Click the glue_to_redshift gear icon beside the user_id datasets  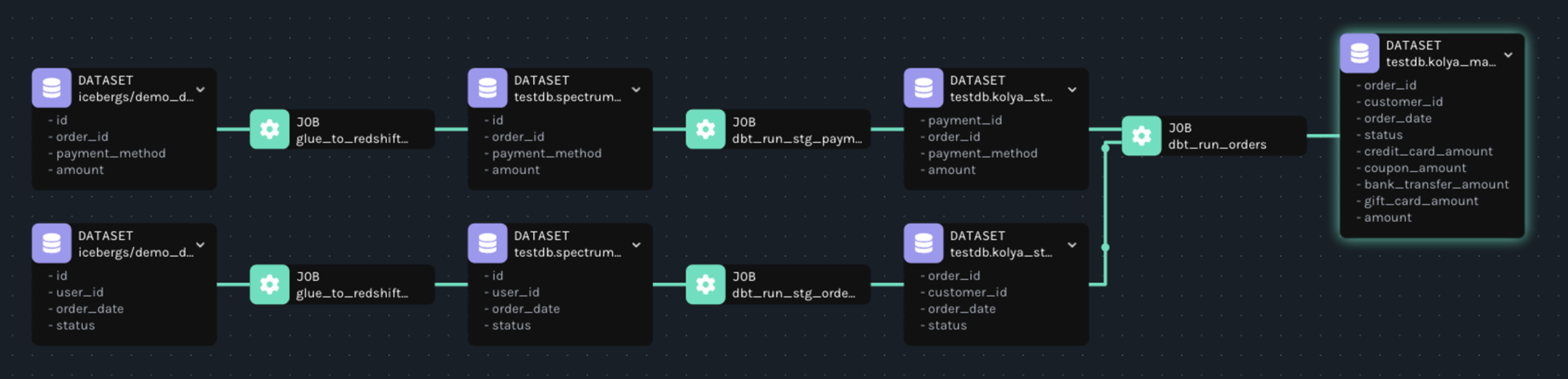point(269,284)
